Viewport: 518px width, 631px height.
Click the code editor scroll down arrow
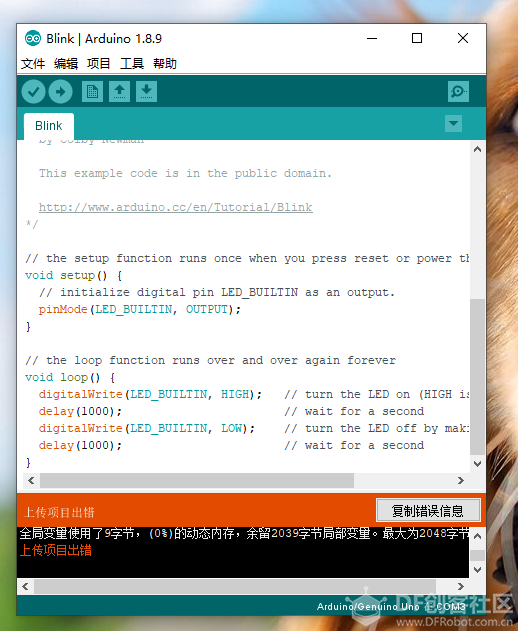(477, 464)
